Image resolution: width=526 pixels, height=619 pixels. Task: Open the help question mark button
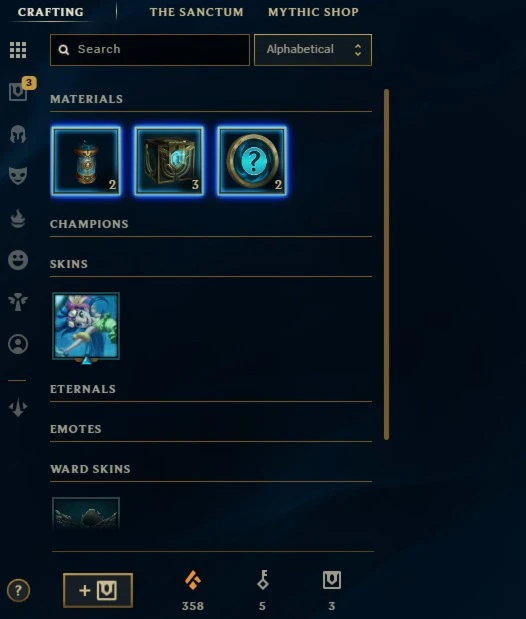(18, 591)
